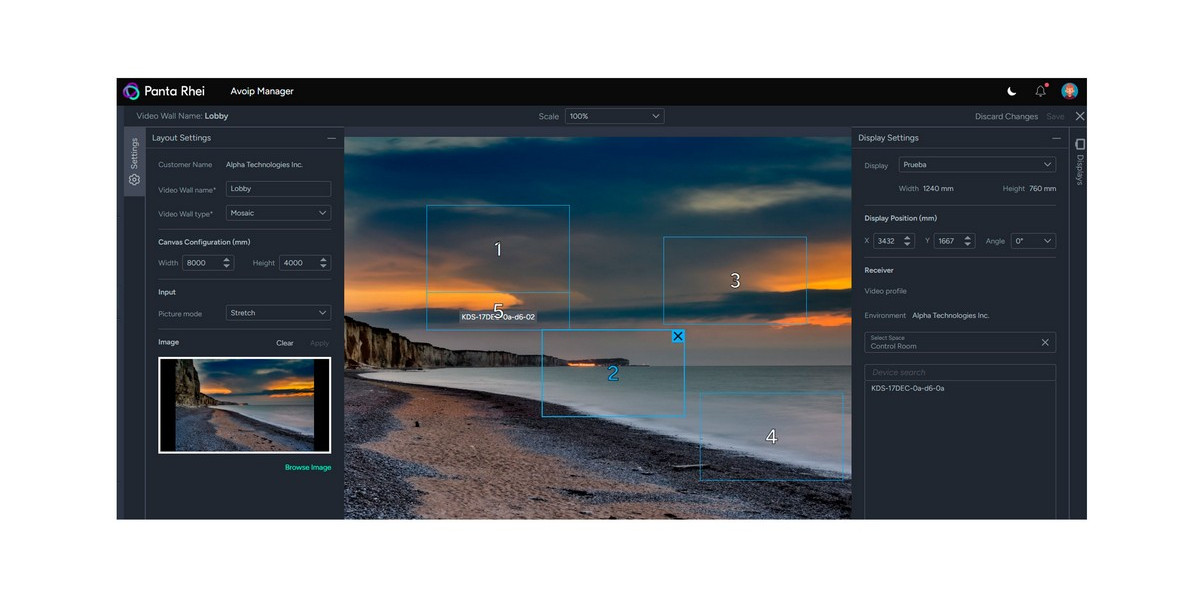The image size is (1200, 600).
Task: Click the Panta Rhei logo icon
Action: (x=131, y=91)
